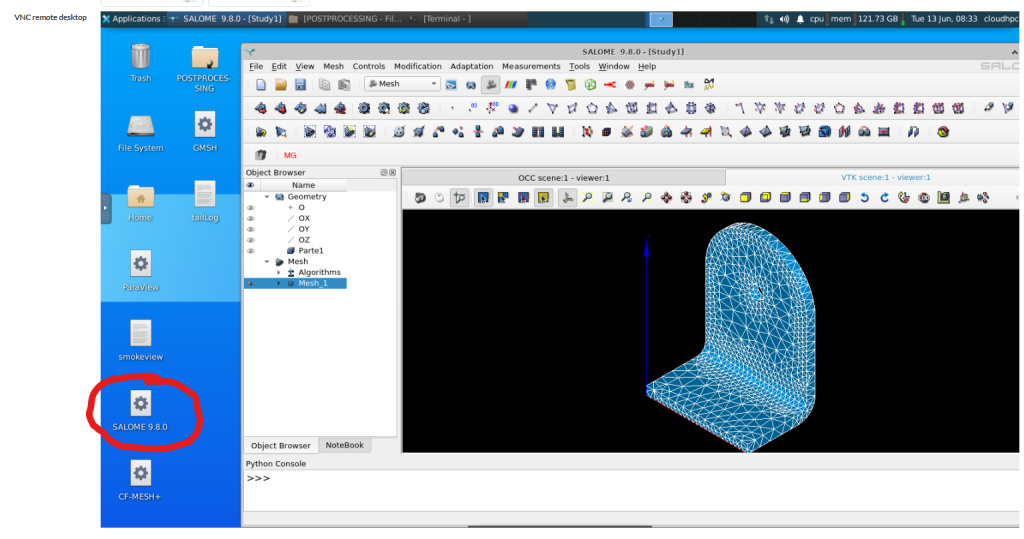Rotate view clockwise in viewer
The width and height of the screenshot is (1024, 539).
click(x=884, y=197)
